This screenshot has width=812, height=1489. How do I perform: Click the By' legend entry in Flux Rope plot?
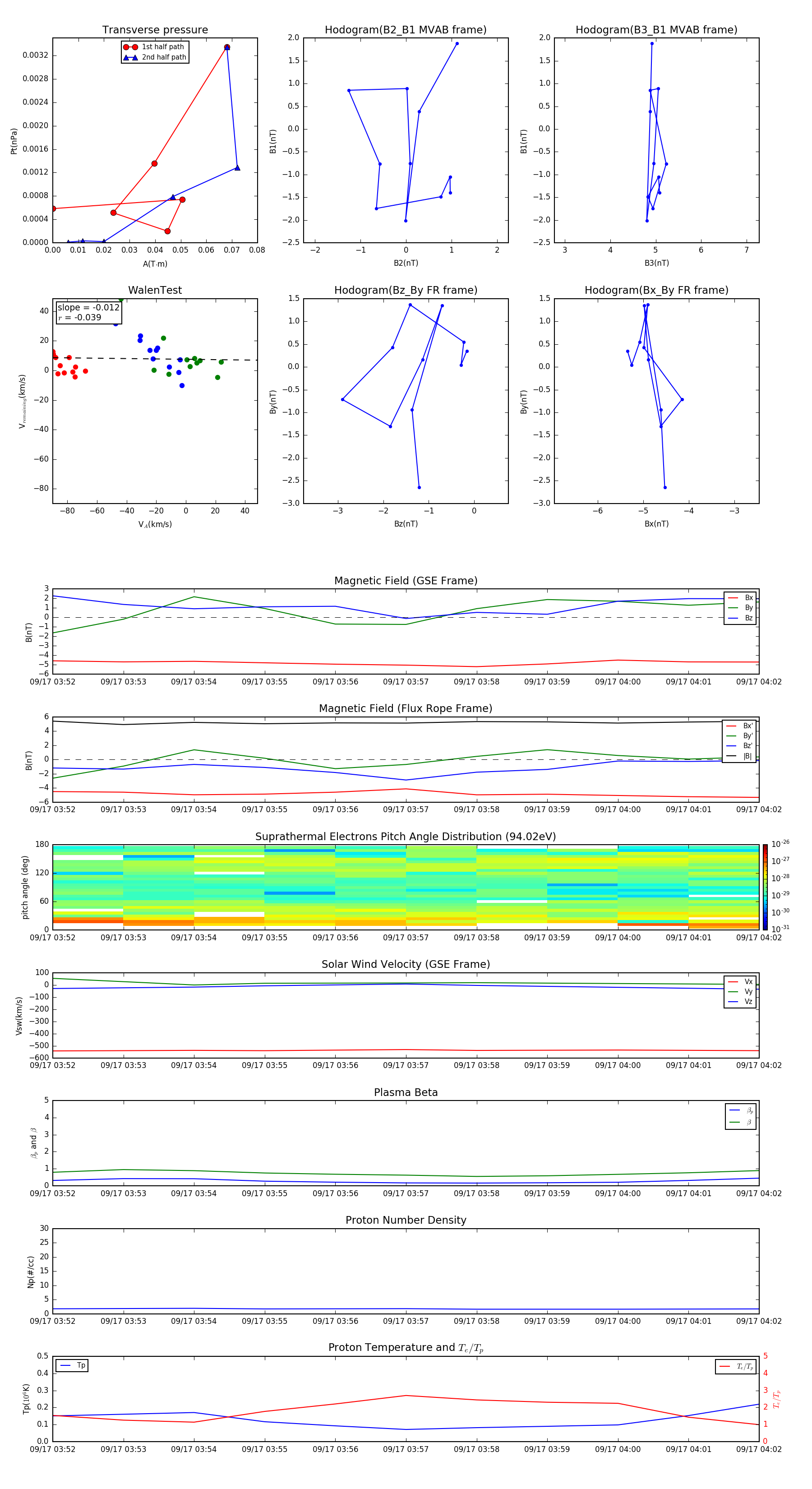pos(740,736)
